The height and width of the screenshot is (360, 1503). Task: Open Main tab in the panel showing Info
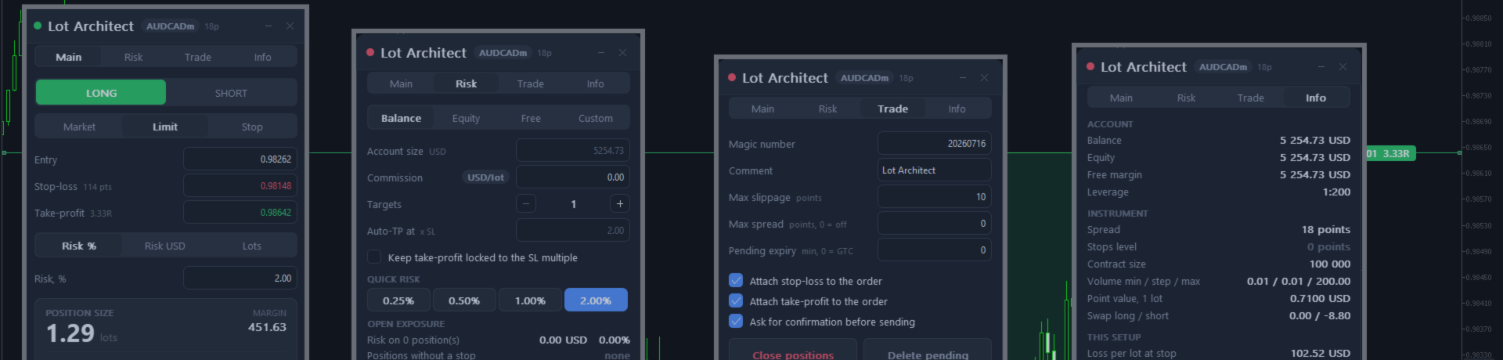coord(1121,98)
